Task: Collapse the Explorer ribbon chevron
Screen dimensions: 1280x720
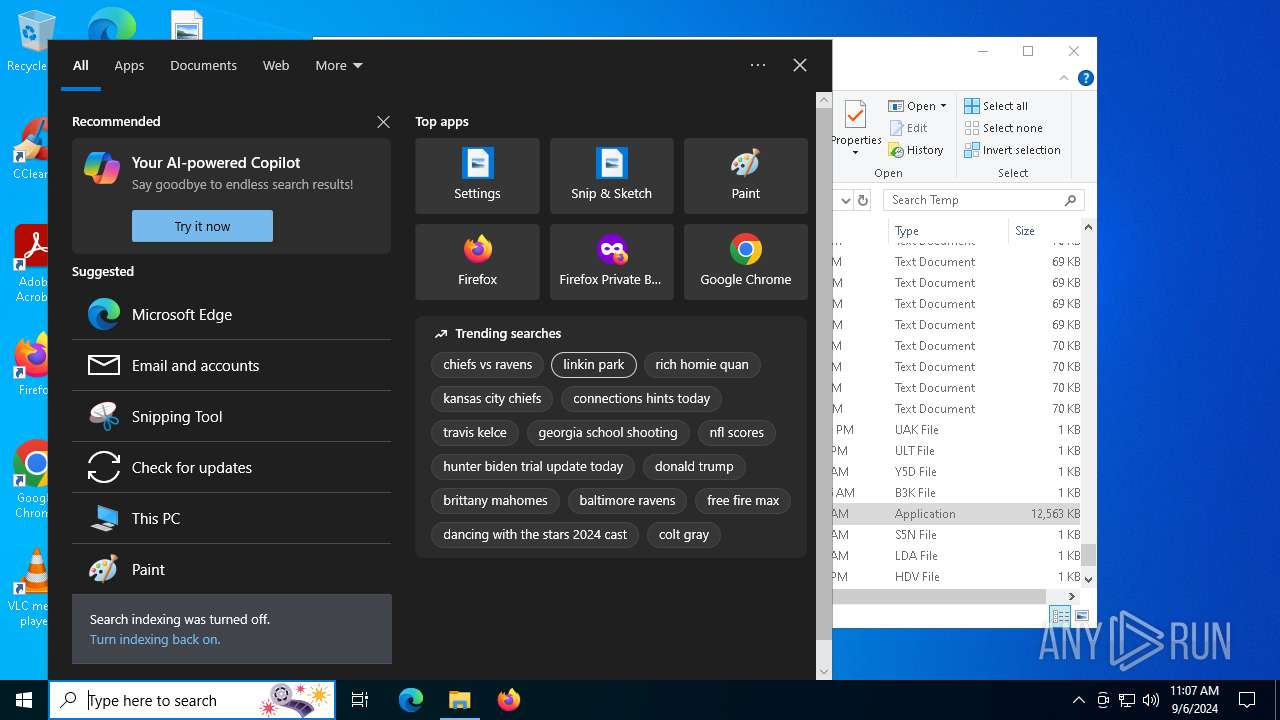Action: 1065,78
